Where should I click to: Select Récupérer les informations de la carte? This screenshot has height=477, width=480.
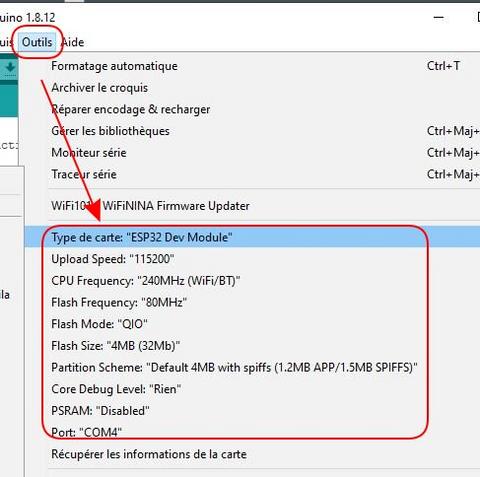252,454
